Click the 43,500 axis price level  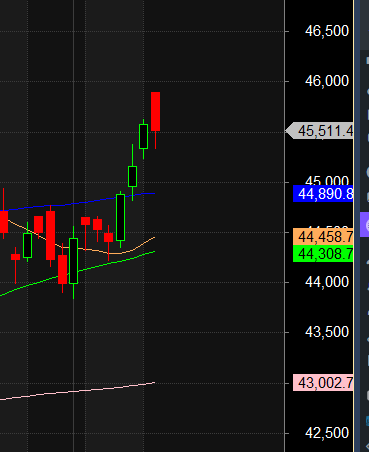click(327, 332)
